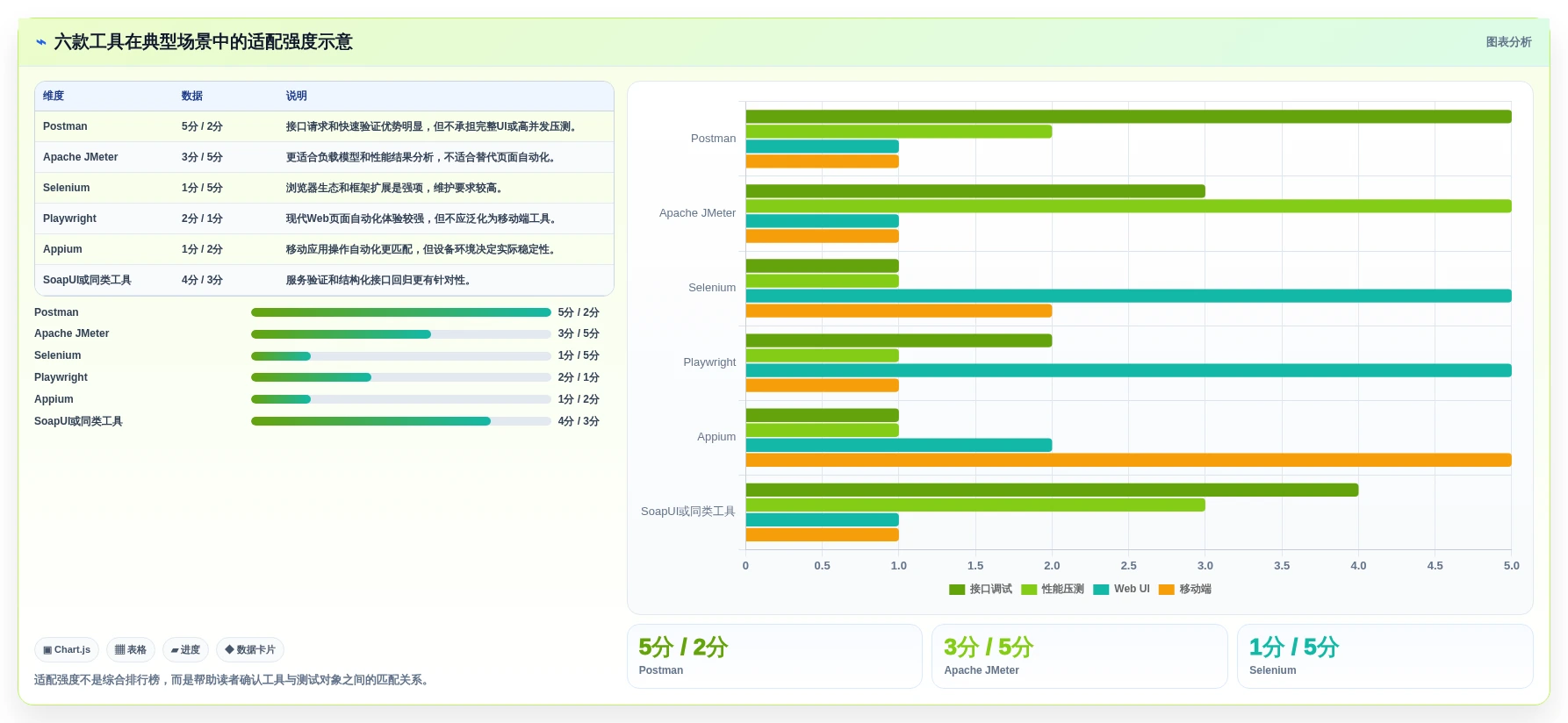Click the 5.0 x-axis tick label

[1511, 566]
